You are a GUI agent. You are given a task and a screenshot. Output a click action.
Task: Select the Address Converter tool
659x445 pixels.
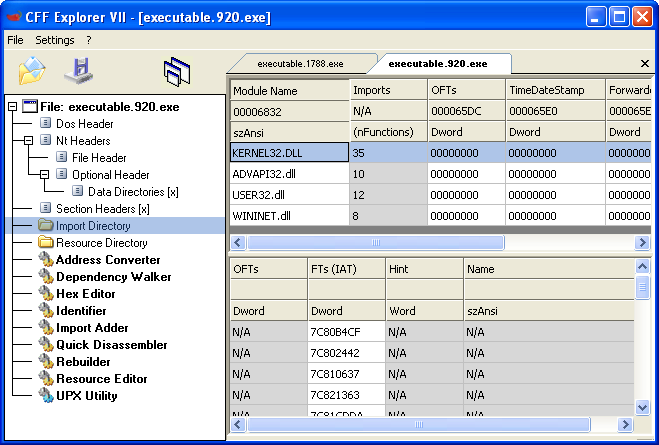pos(107,260)
